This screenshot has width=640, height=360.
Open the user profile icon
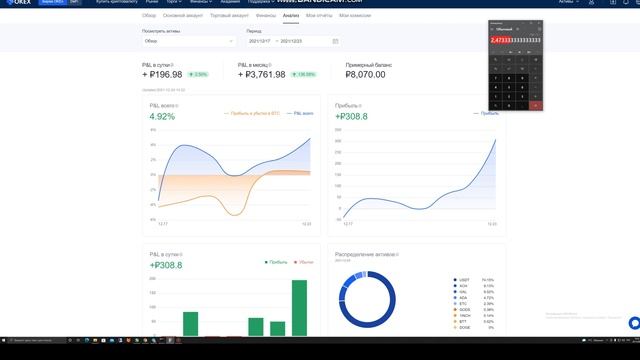591,2
